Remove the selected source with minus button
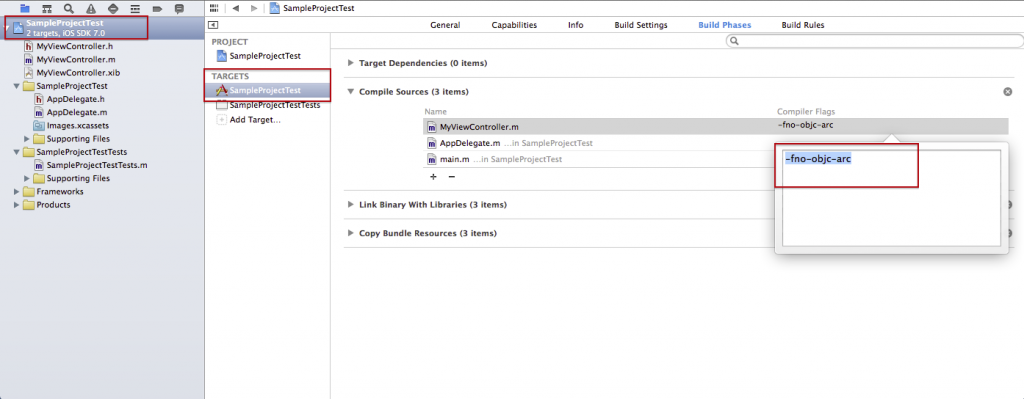1024x399 pixels. (x=451, y=176)
